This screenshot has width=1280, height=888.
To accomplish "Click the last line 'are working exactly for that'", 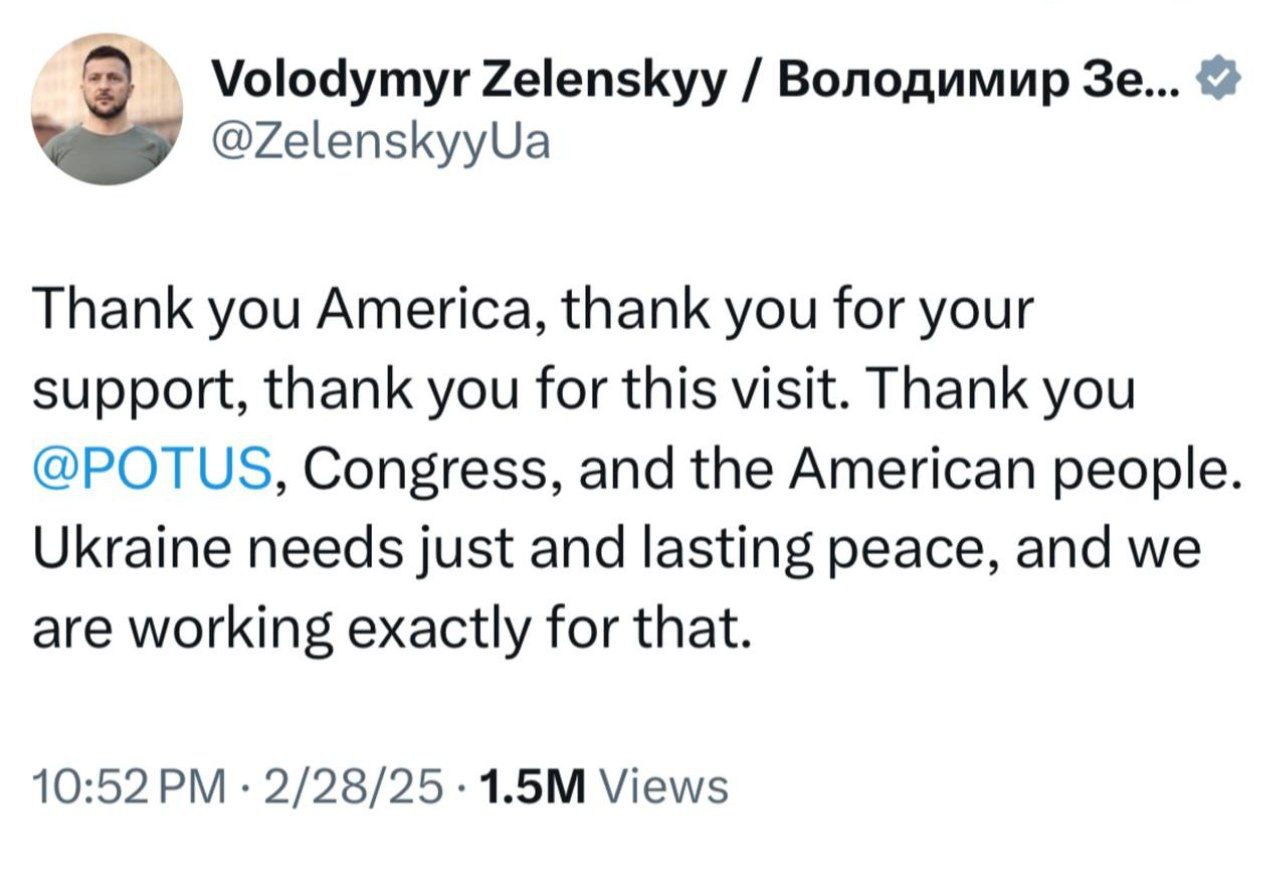I will [391, 630].
